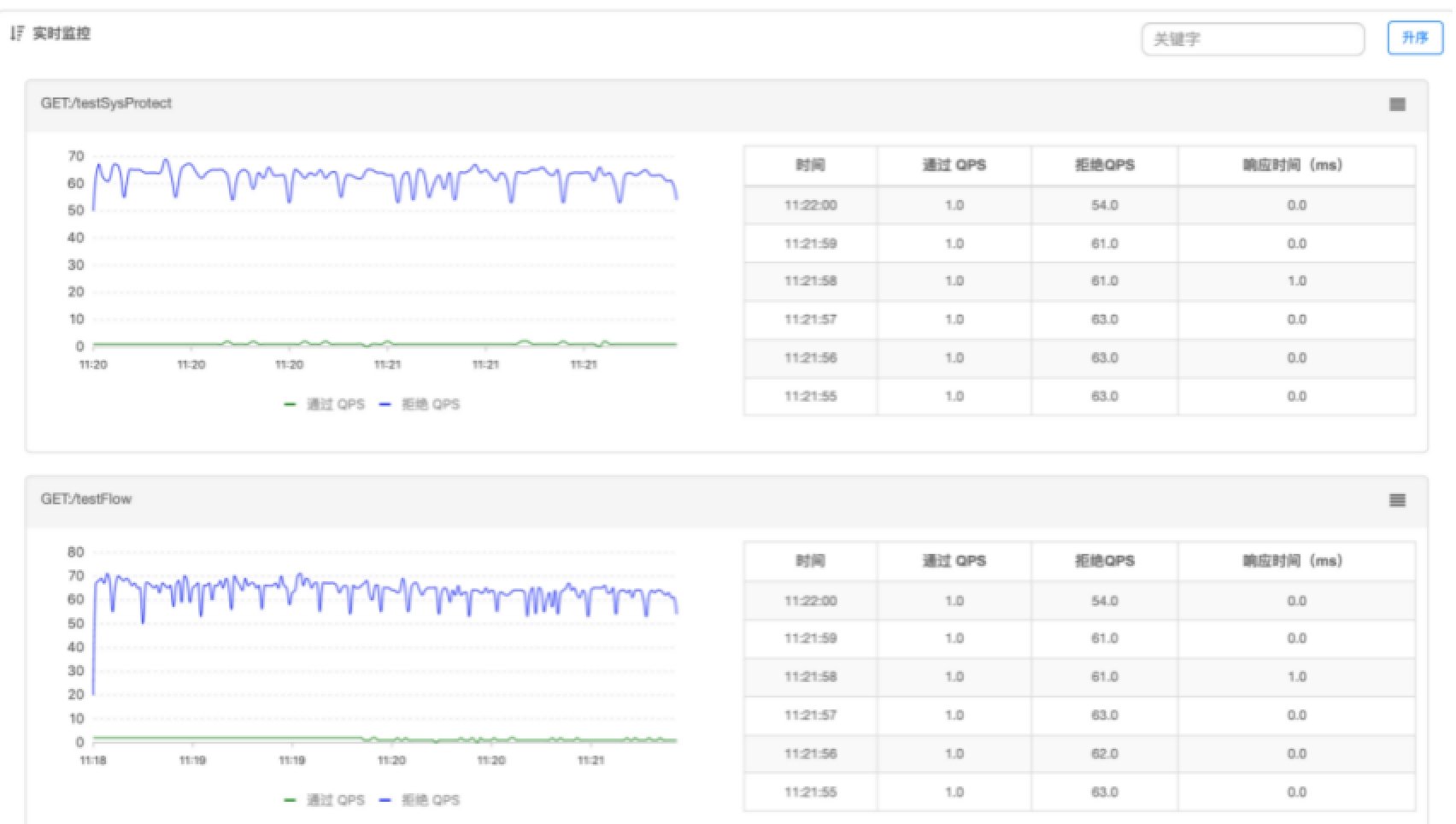Open the menu icon on the GET:/testFlow panel
This screenshot has height=824, width=1456.
[1397, 500]
